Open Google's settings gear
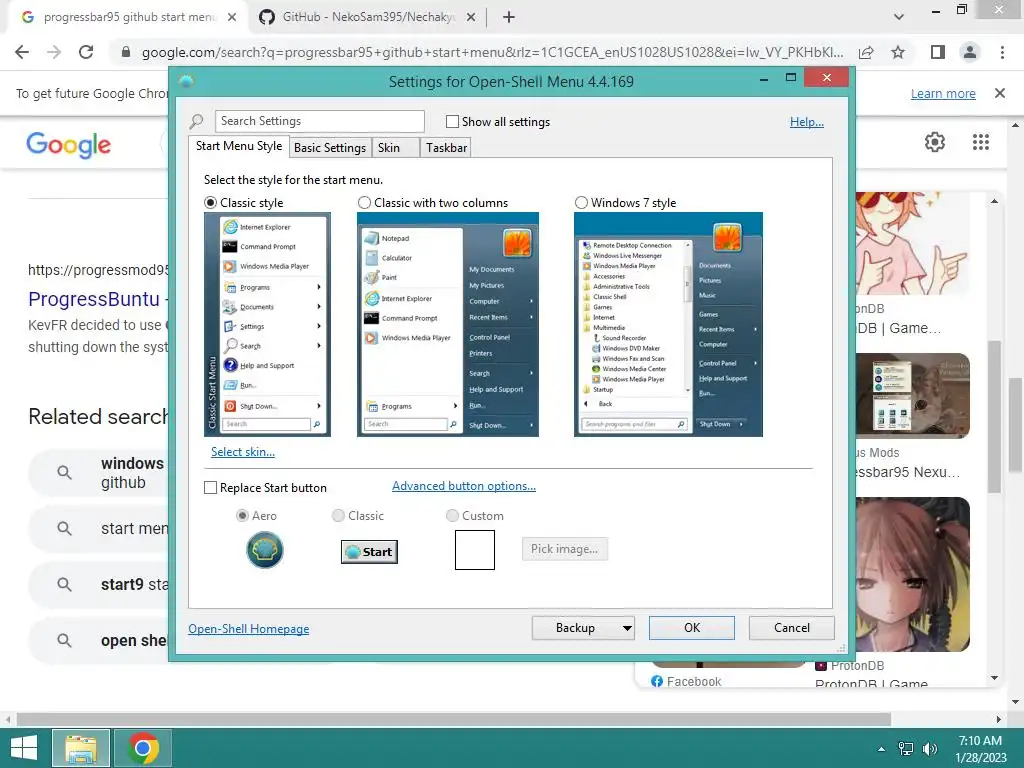The height and width of the screenshot is (768, 1024). click(x=935, y=142)
